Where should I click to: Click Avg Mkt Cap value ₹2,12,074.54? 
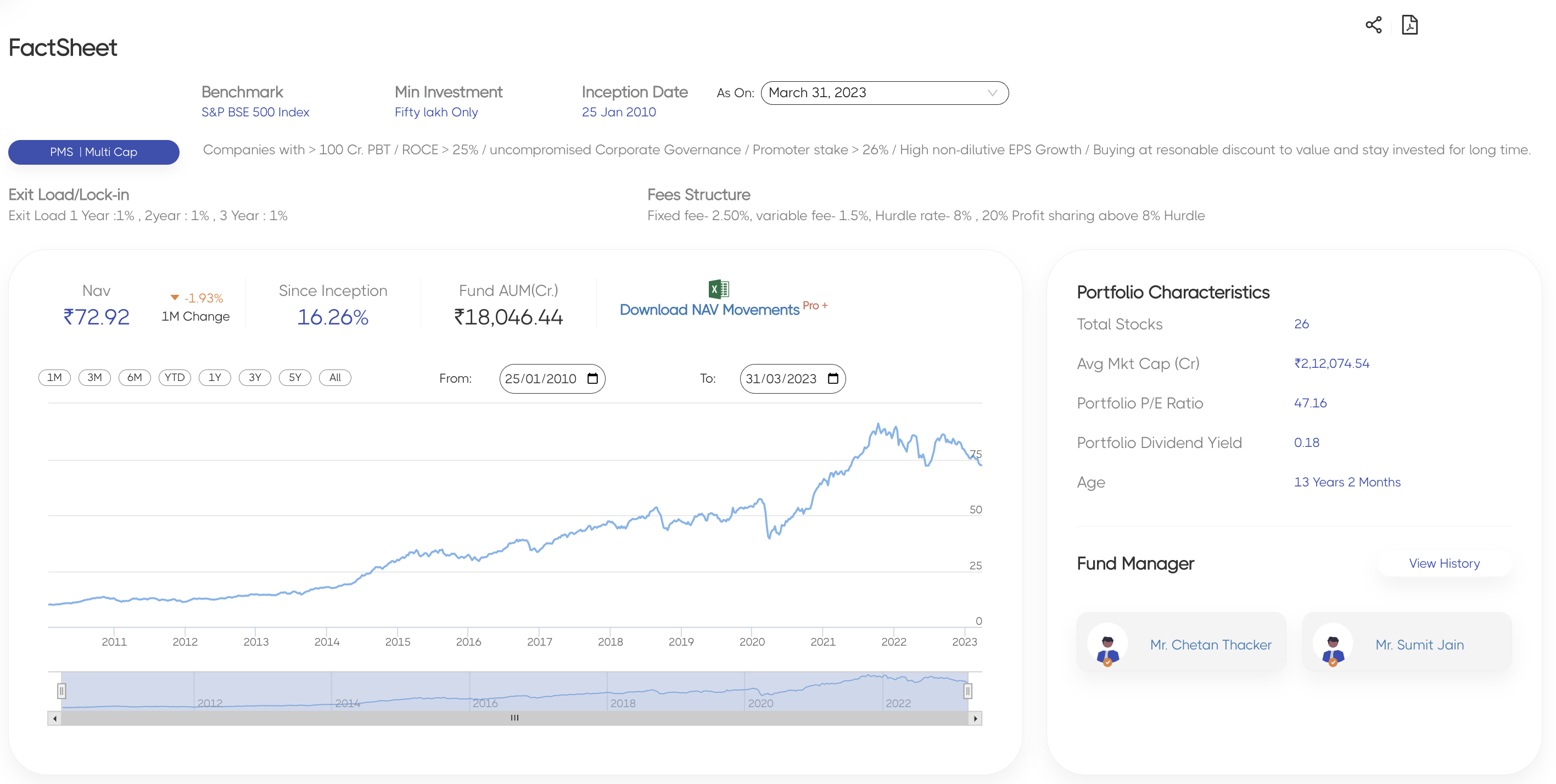tap(1331, 363)
